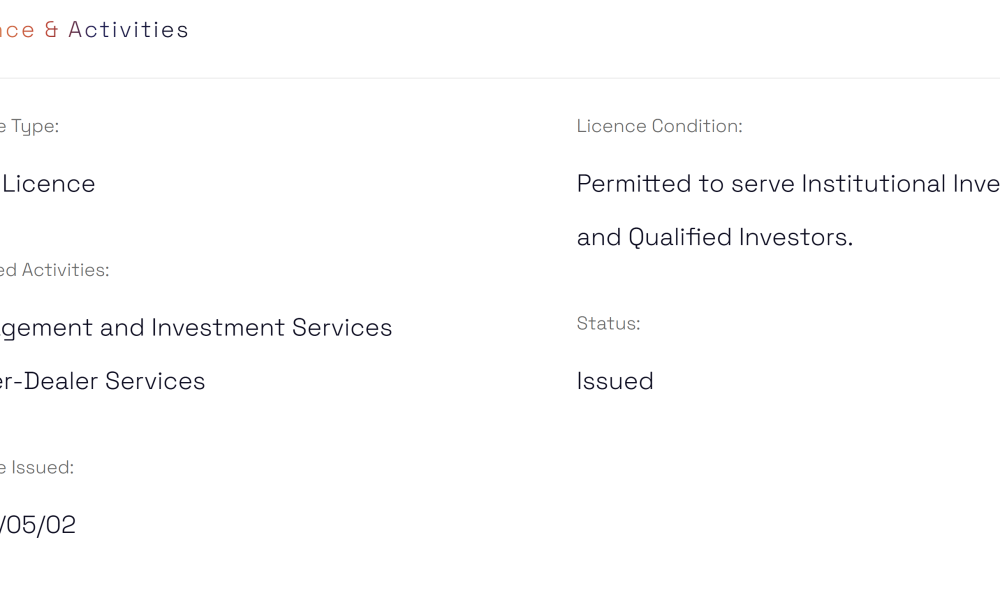Click the Status label
This screenshot has height=600, width=1000.
click(608, 323)
